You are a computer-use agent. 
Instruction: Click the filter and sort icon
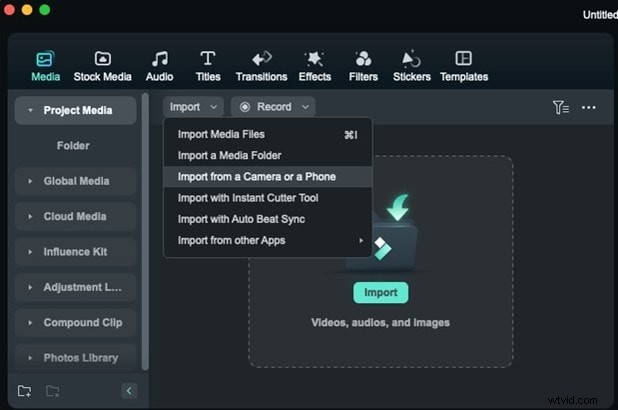560,107
